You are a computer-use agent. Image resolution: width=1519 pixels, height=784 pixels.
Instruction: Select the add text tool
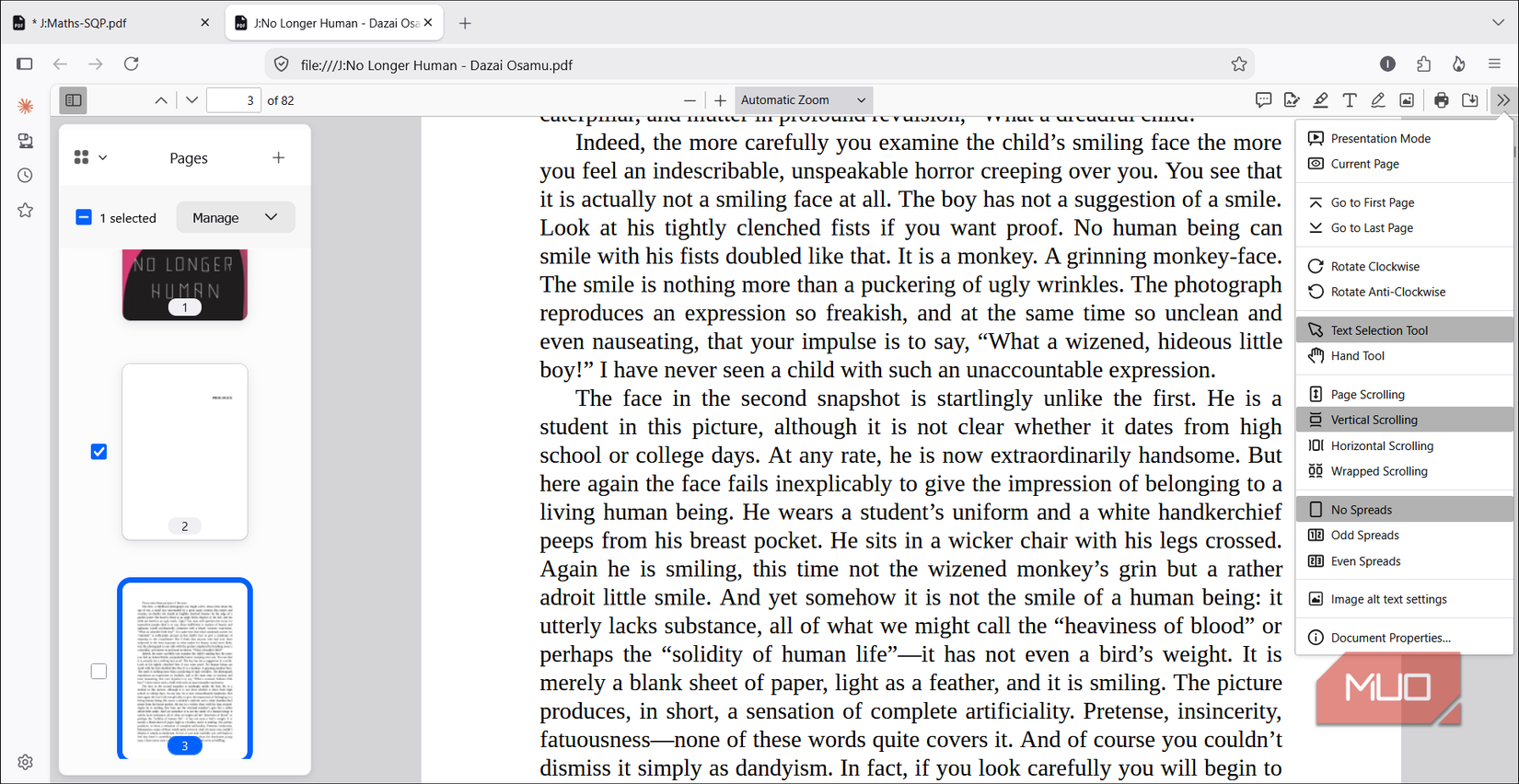click(1350, 100)
